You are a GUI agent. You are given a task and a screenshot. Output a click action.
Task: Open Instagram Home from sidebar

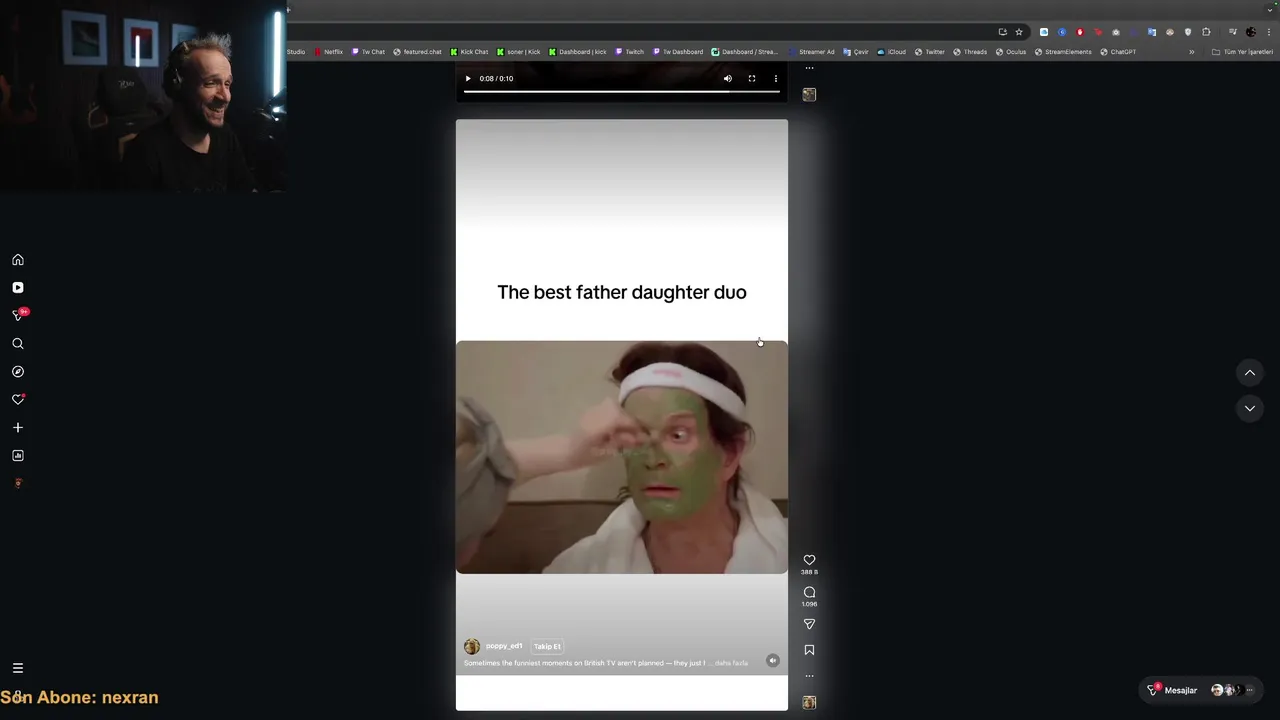click(x=18, y=260)
